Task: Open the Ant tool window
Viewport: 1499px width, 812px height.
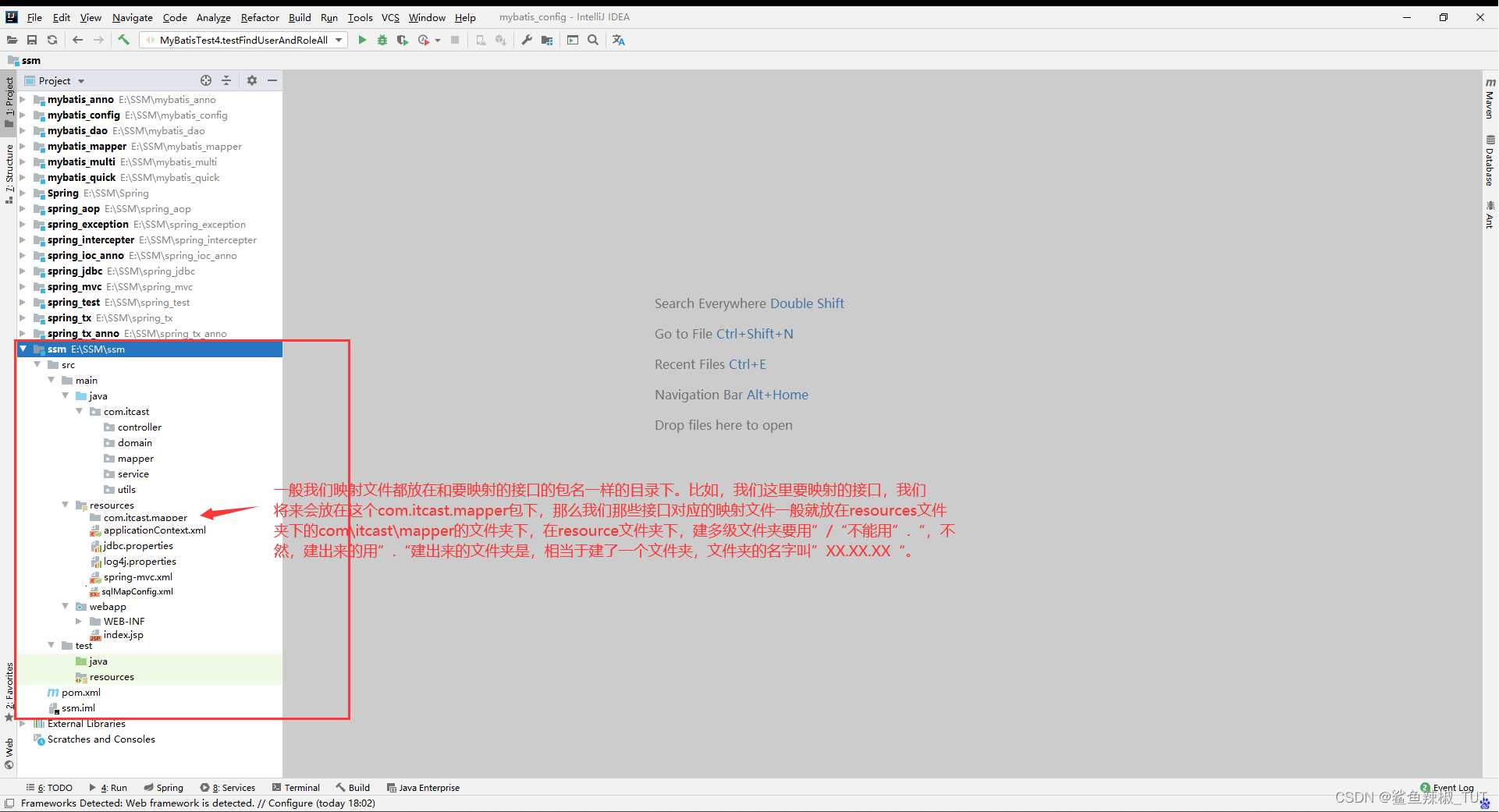Action: [1490, 215]
